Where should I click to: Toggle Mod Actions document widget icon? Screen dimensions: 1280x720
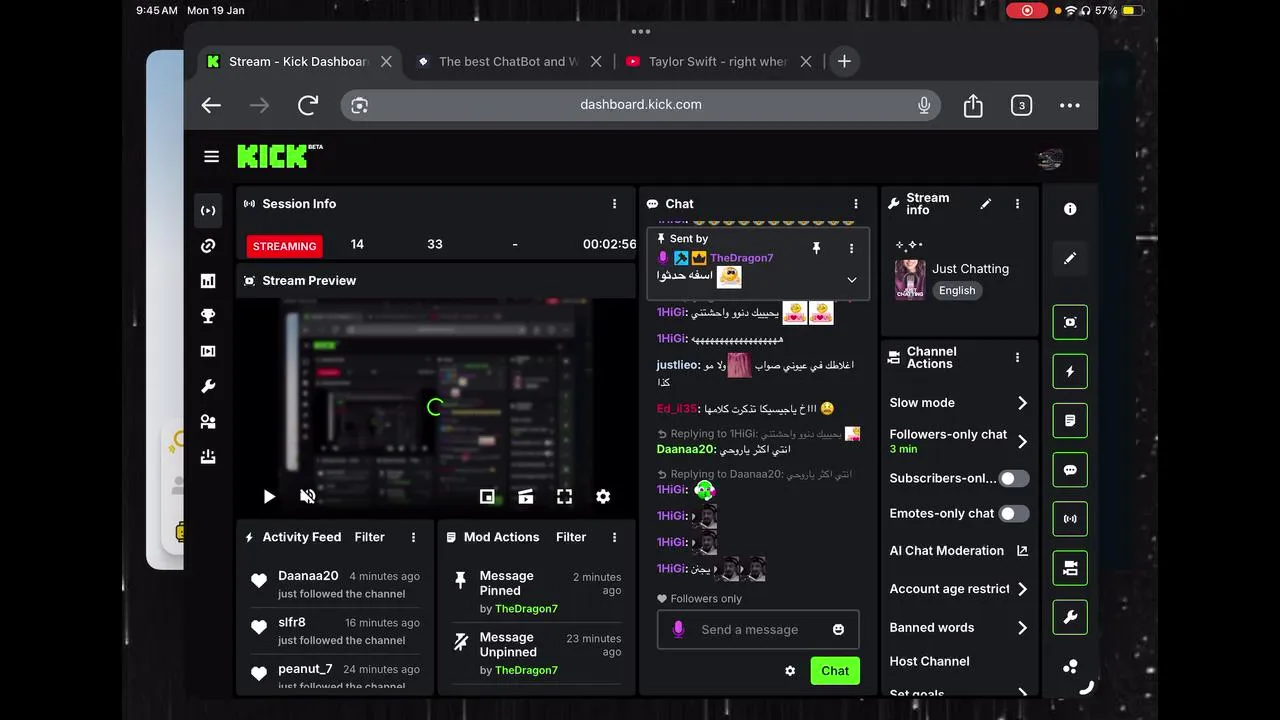[x=1070, y=421]
